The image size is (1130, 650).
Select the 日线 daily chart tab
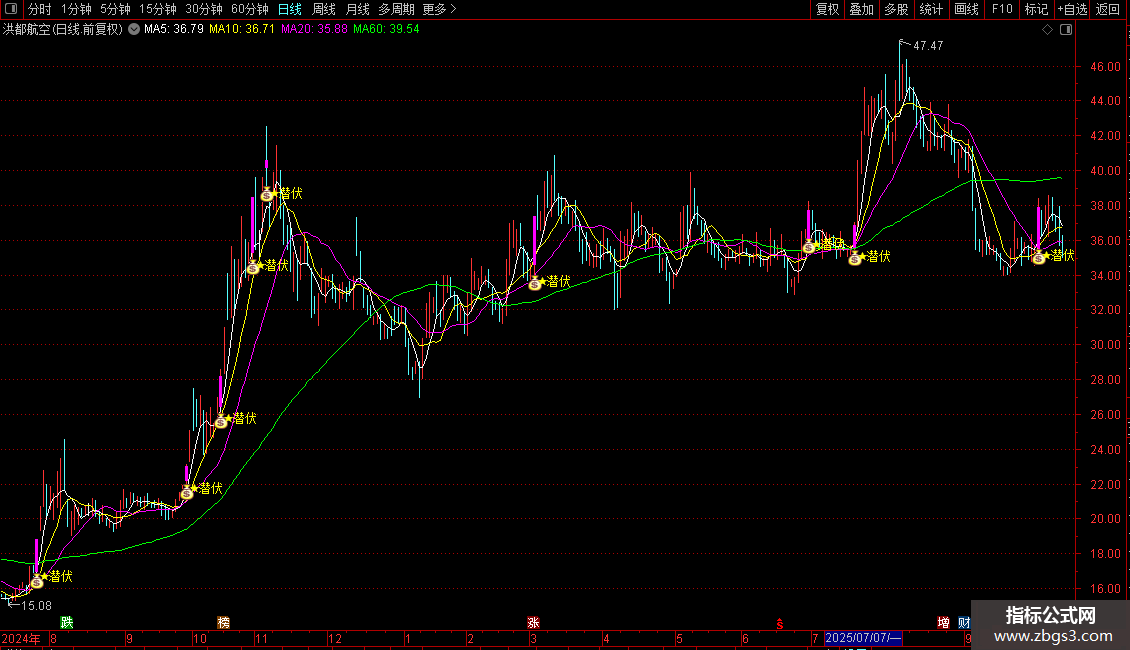[290, 9]
